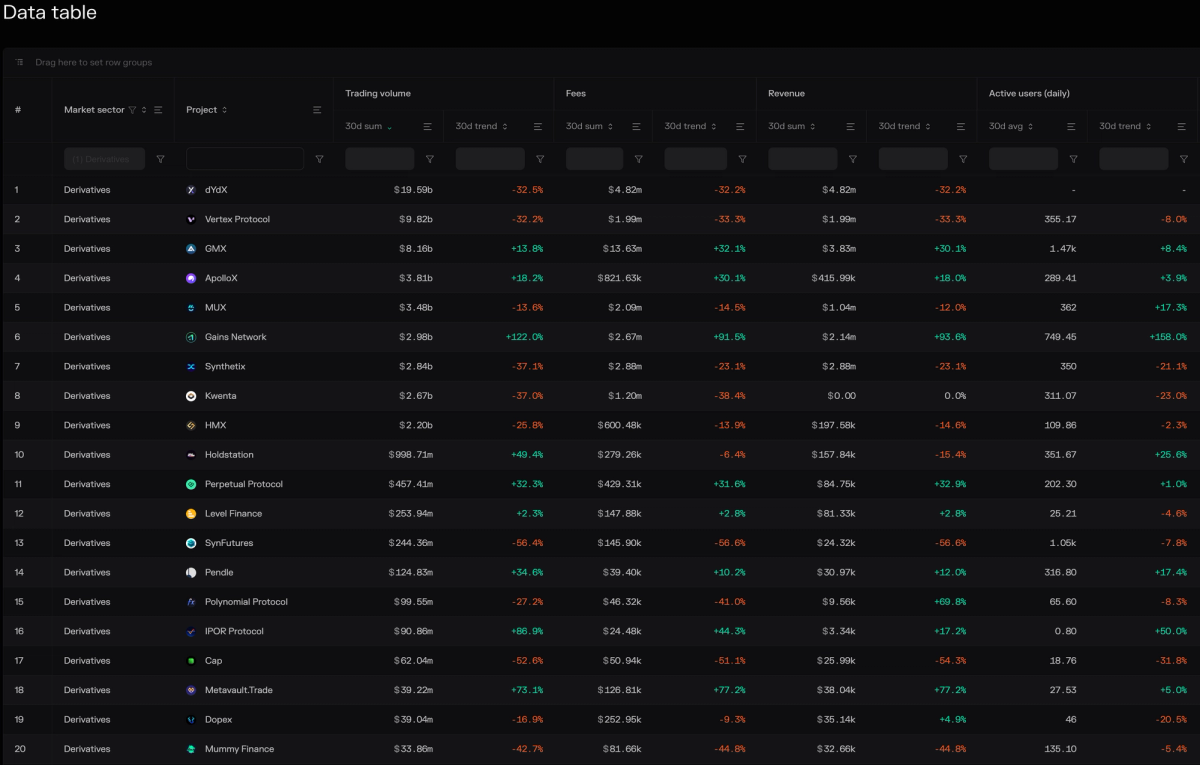Click the Level Finance logo icon
The height and width of the screenshot is (765, 1200).
191,514
